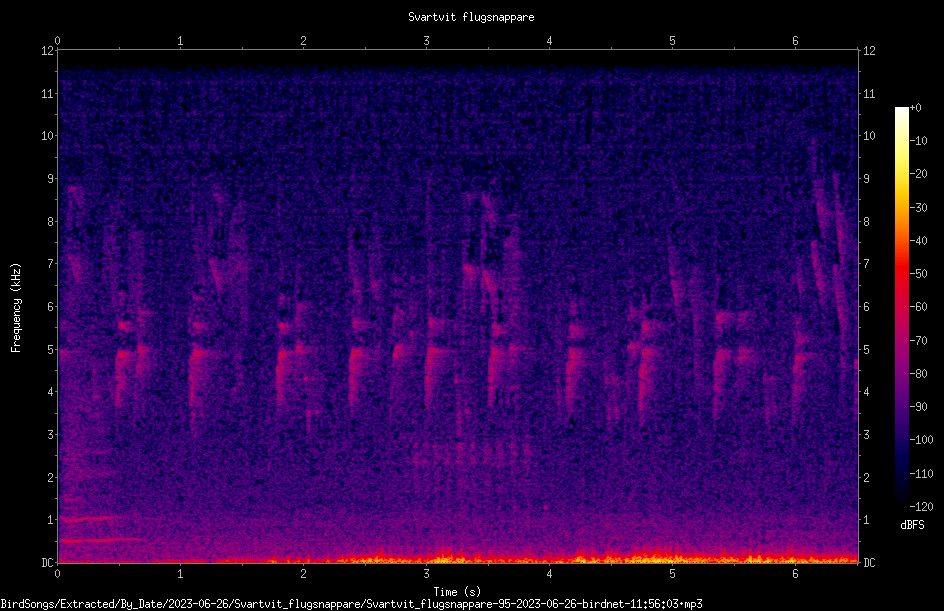Click the "dBFS" label under color scale
The height and width of the screenshot is (611, 944).
click(x=912, y=525)
